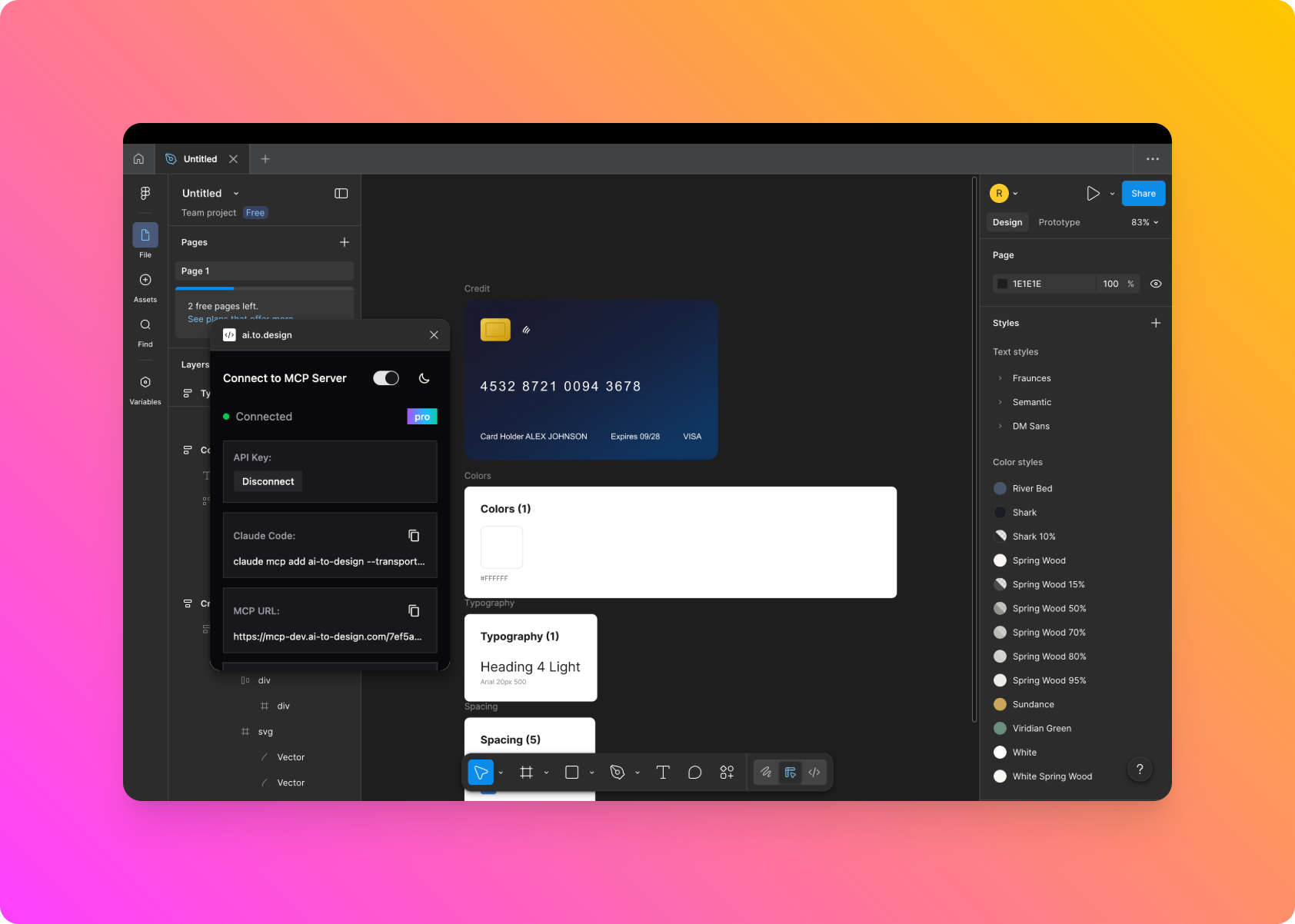Select the Text tool
The height and width of the screenshot is (924, 1295).
663,773
